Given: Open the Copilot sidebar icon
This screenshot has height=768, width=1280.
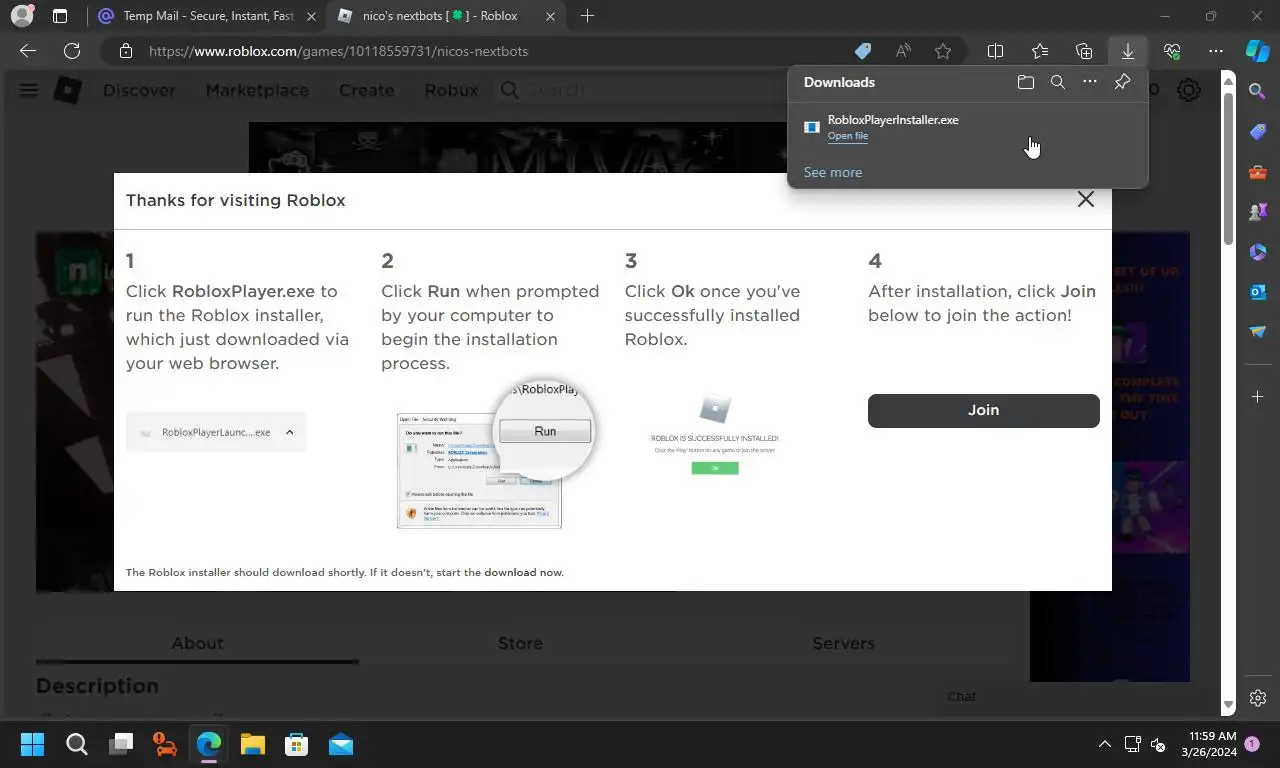Looking at the screenshot, I should coord(1257,51).
